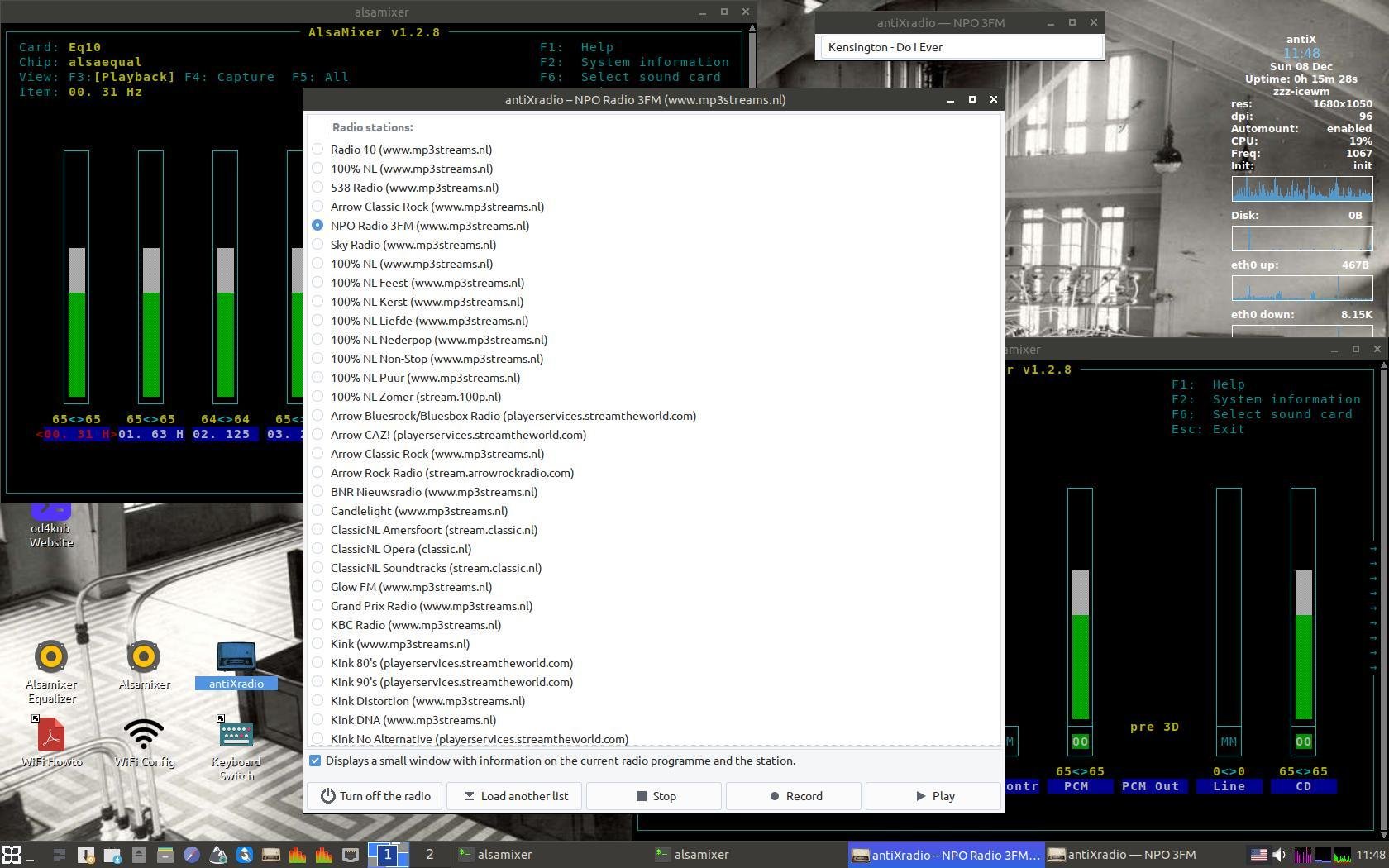
Task: Switch to F4 Capture view in Eq10 alsamixer
Action: [x=229, y=77]
